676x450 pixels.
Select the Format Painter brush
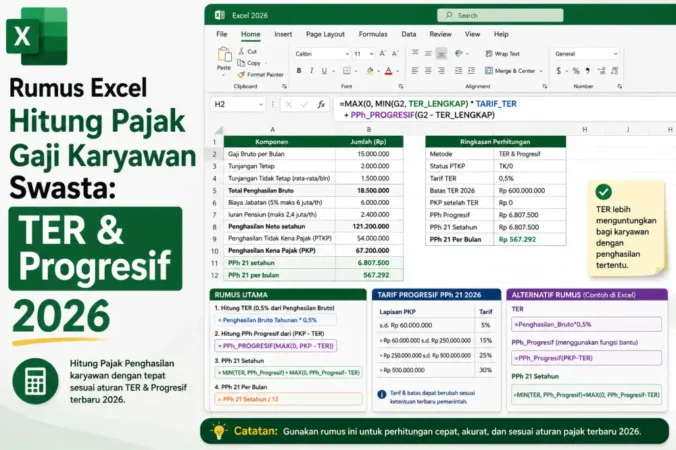pyautogui.click(x=241, y=75)
